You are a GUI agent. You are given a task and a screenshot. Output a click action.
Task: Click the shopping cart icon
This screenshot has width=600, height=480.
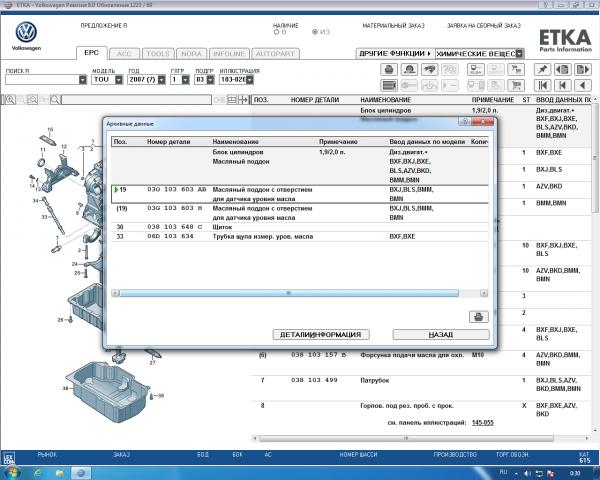(516, 85)
